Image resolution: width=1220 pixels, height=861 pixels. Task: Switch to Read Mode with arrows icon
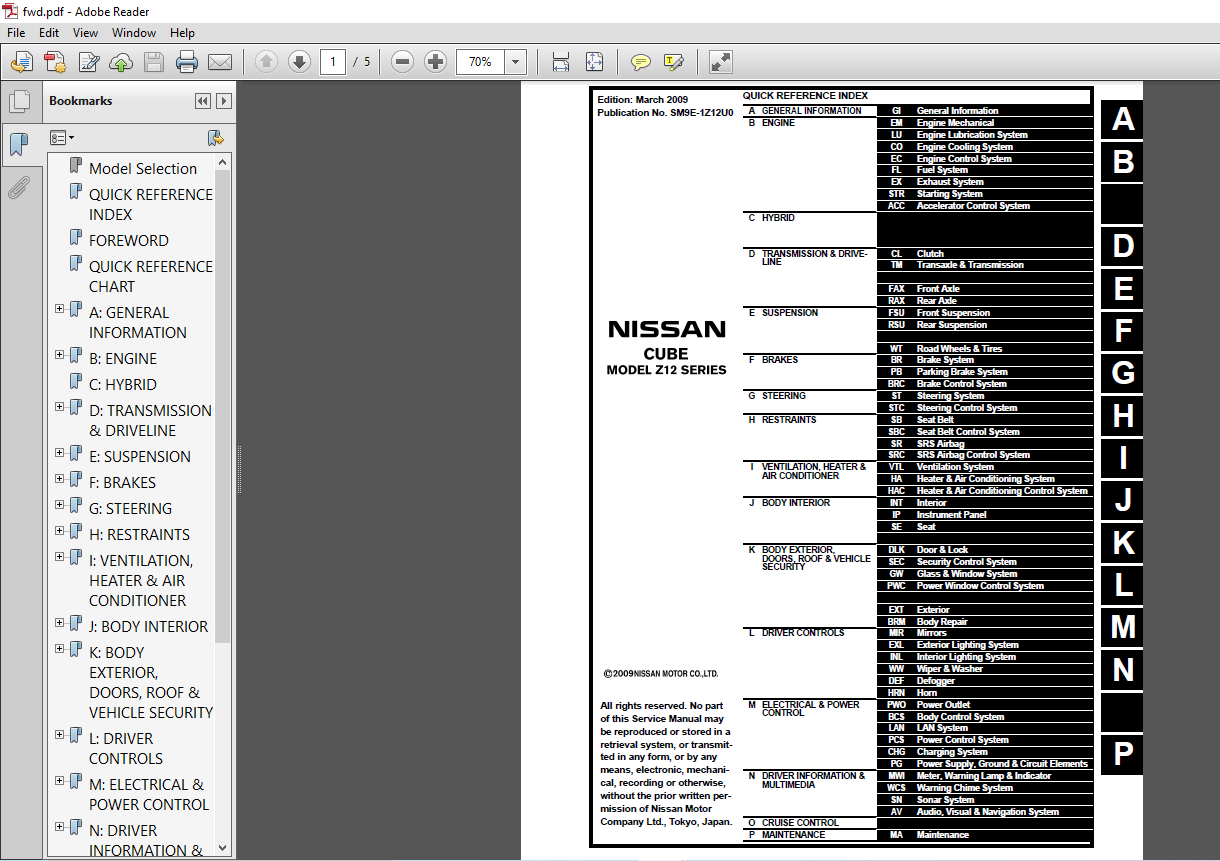click(720, 62)
